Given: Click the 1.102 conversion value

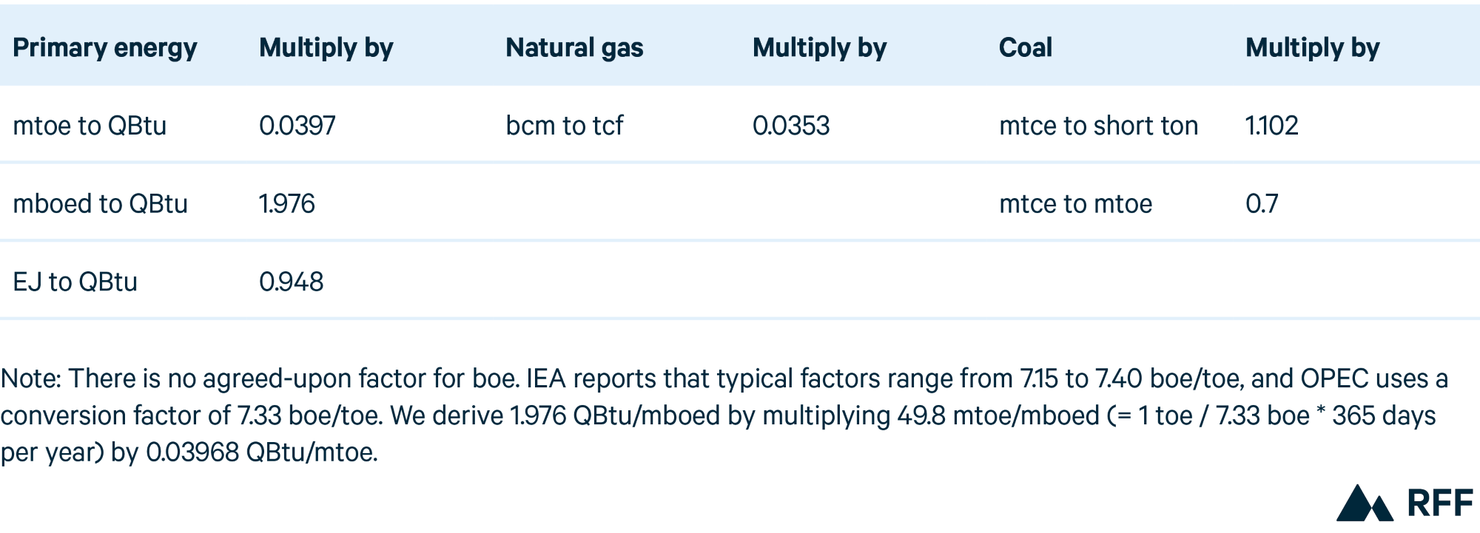Looking at the screenshot, I should click(x=1272, y=126).
